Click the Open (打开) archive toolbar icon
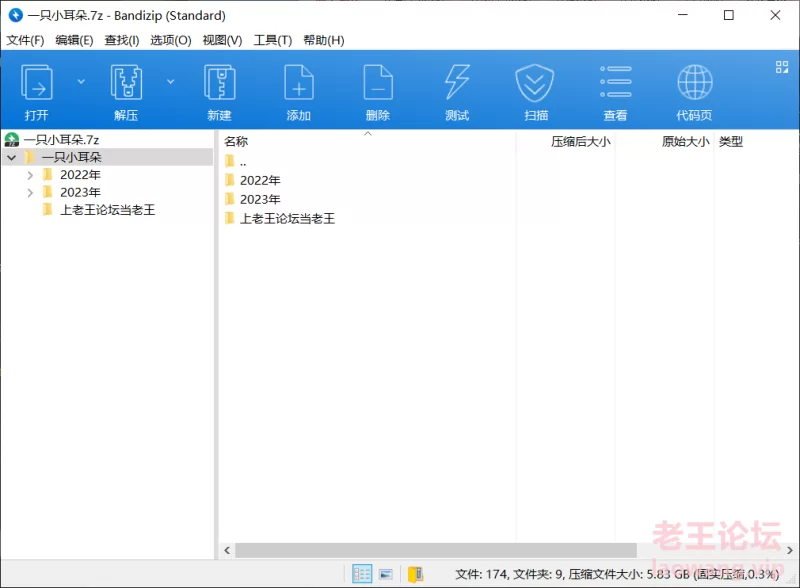The width and height of the screenshot is (800, 588). pos(36,82)
